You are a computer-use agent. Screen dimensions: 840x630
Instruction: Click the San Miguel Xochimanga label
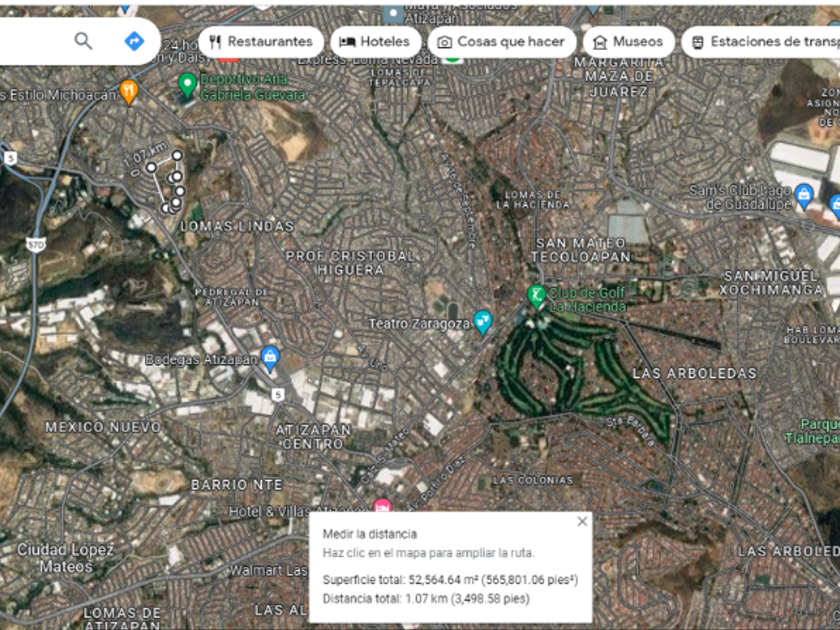coord(771,283)
